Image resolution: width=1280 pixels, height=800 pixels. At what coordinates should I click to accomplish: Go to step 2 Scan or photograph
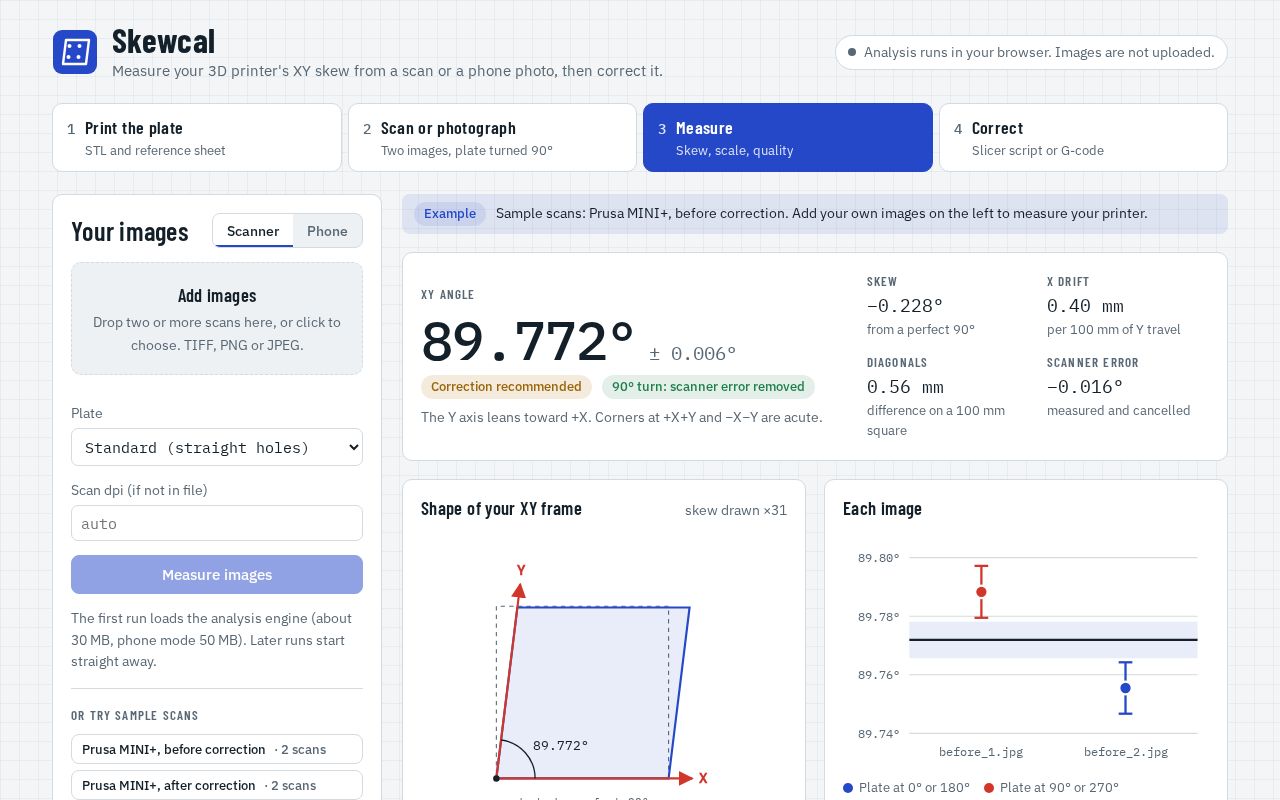[492, 138]
